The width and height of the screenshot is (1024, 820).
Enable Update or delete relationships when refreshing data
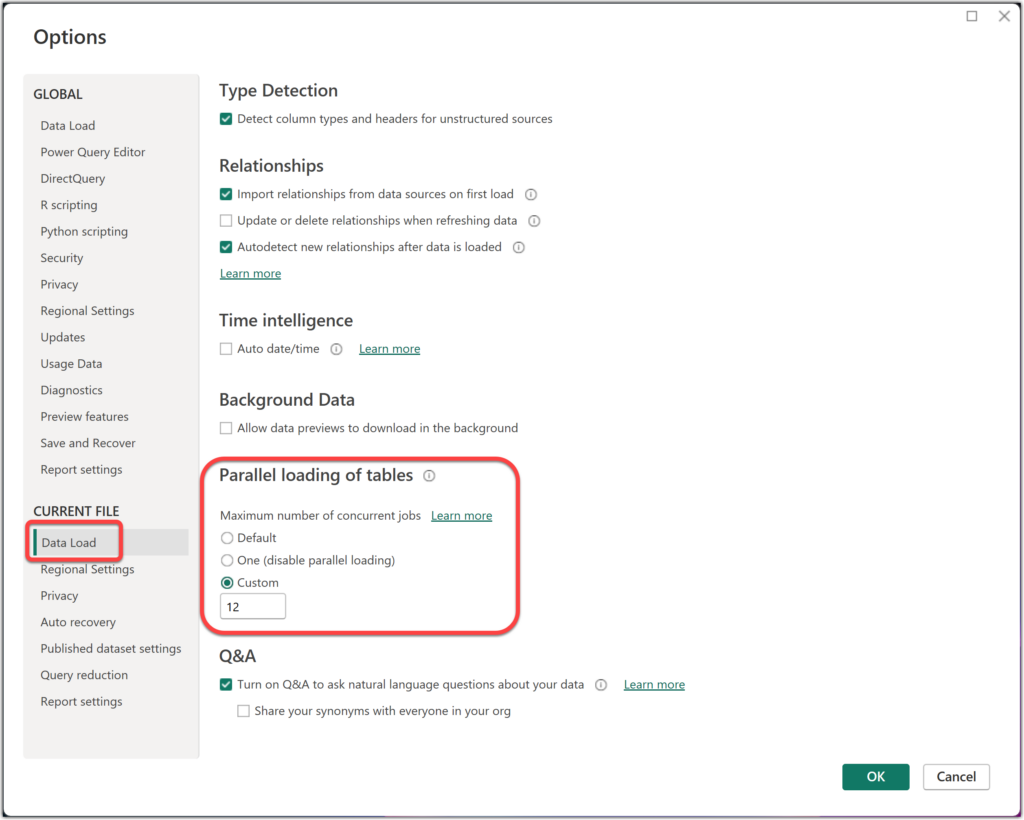[225, 220]
